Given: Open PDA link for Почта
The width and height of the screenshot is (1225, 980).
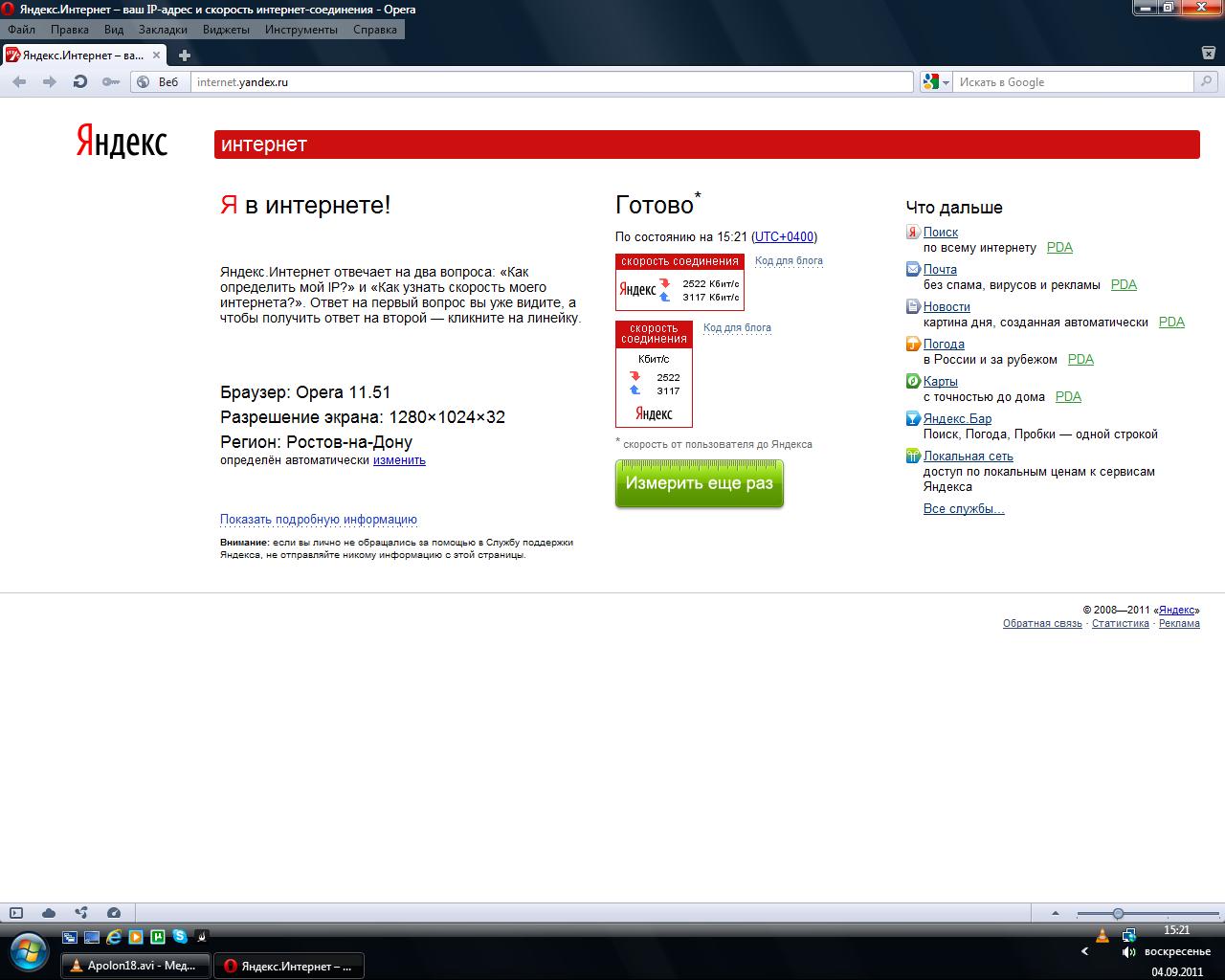Looking at the screenshot, I should click(1124, 284).
